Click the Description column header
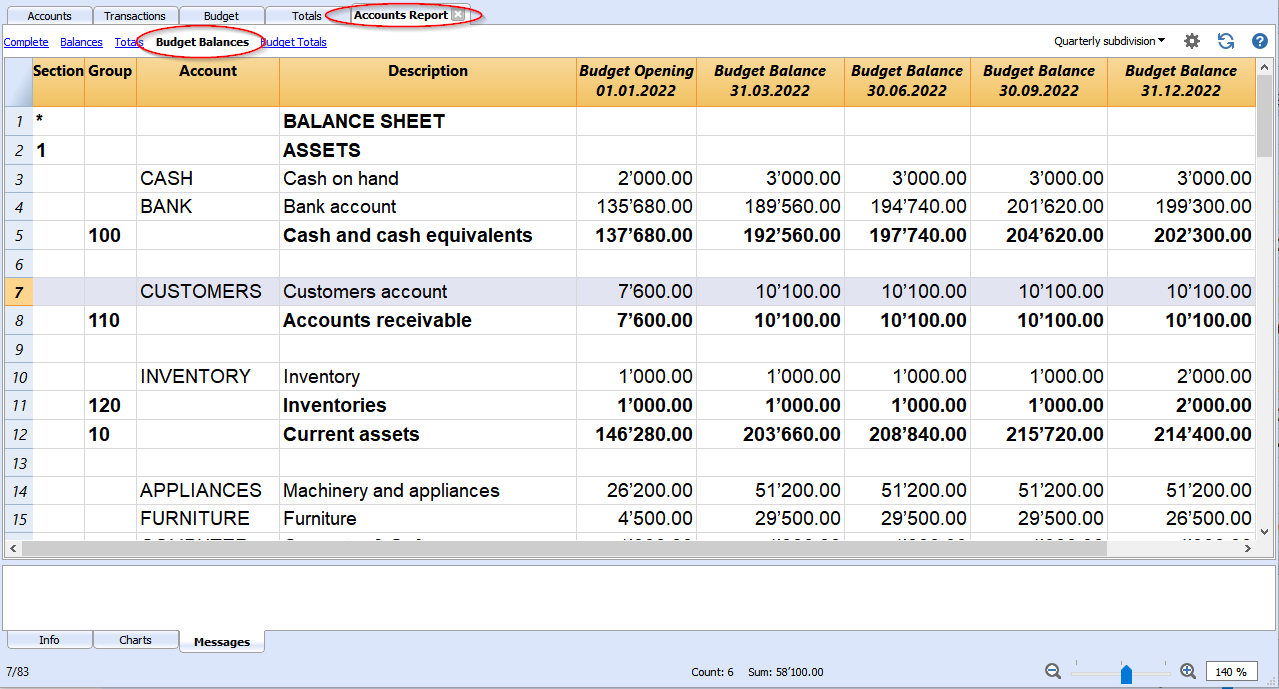The height and width of the screenshot is (689, 1279). click(x=428, y=82)
